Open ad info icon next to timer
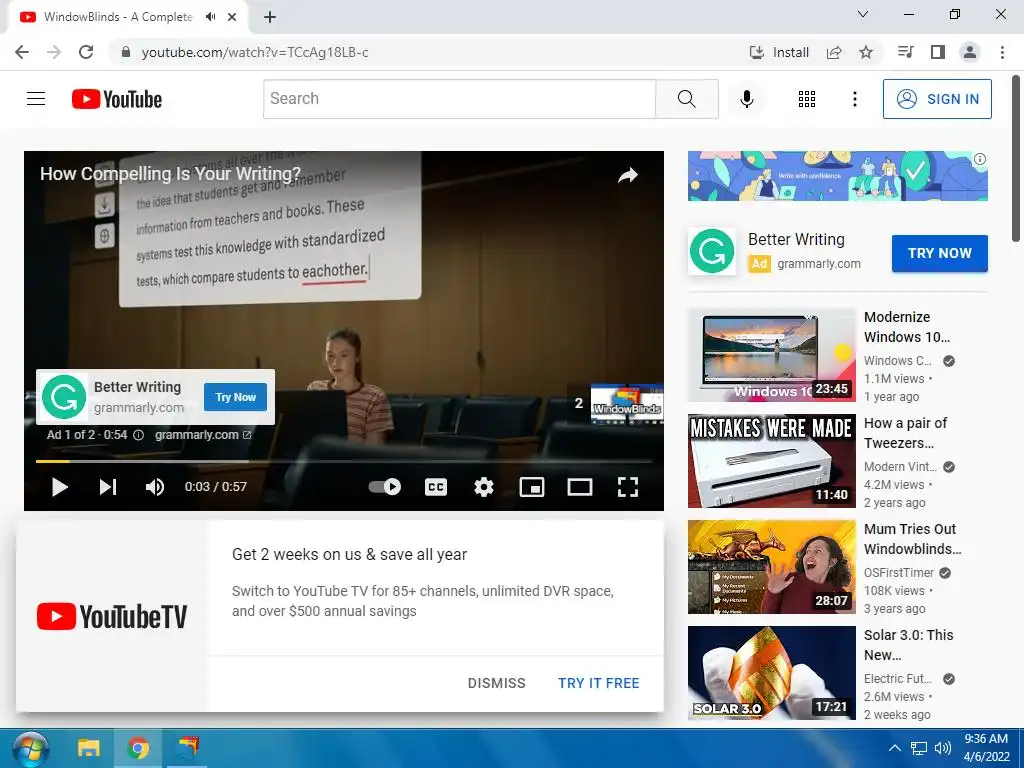The height and width of the screenshot is (768, 1024). pyautogui.click(x=138, y=435)
